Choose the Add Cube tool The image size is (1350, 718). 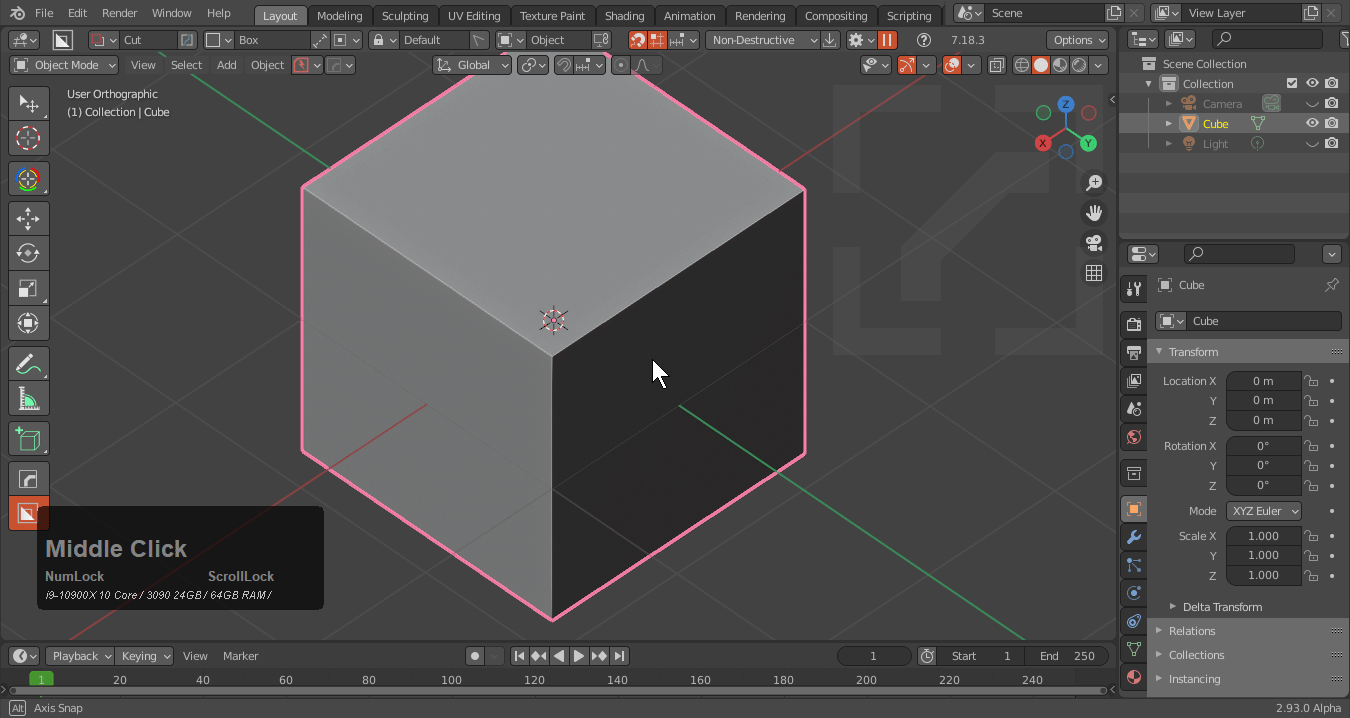click(x=28, y=439)
